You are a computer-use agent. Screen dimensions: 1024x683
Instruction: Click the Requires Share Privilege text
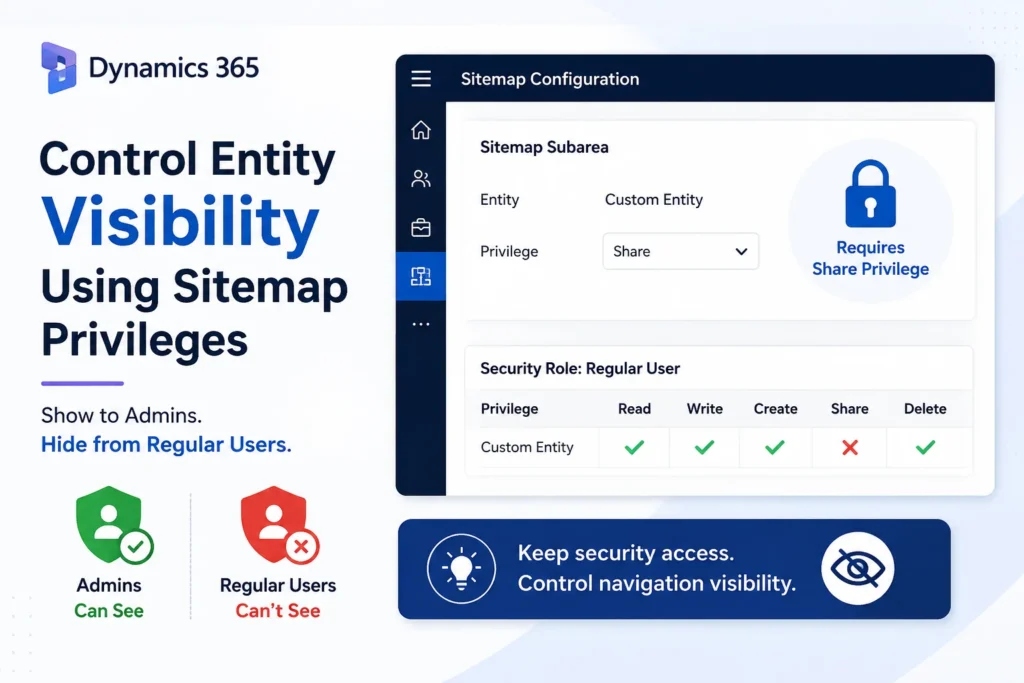(x=870, y=258)
